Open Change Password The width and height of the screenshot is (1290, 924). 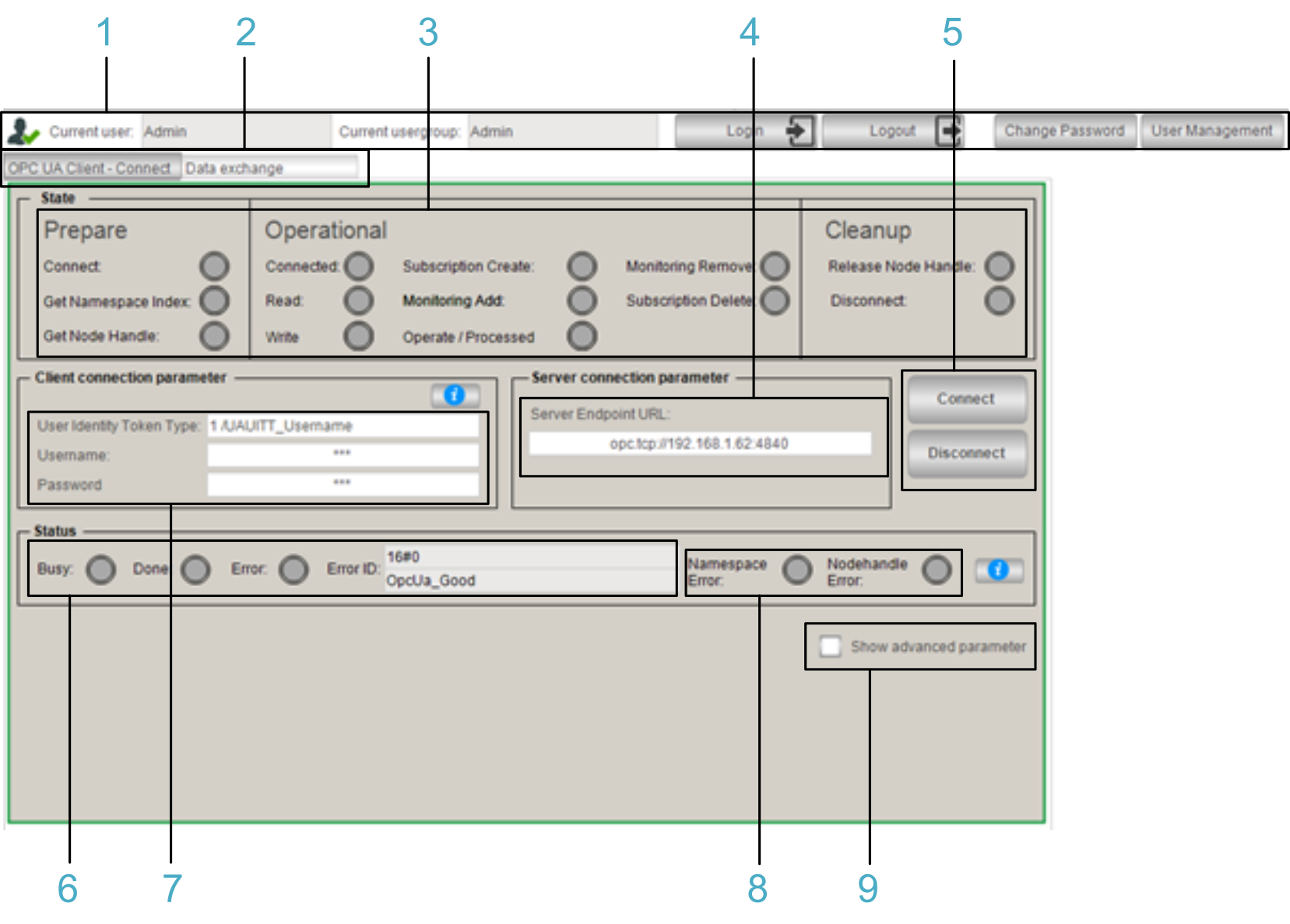[1064, 131]
